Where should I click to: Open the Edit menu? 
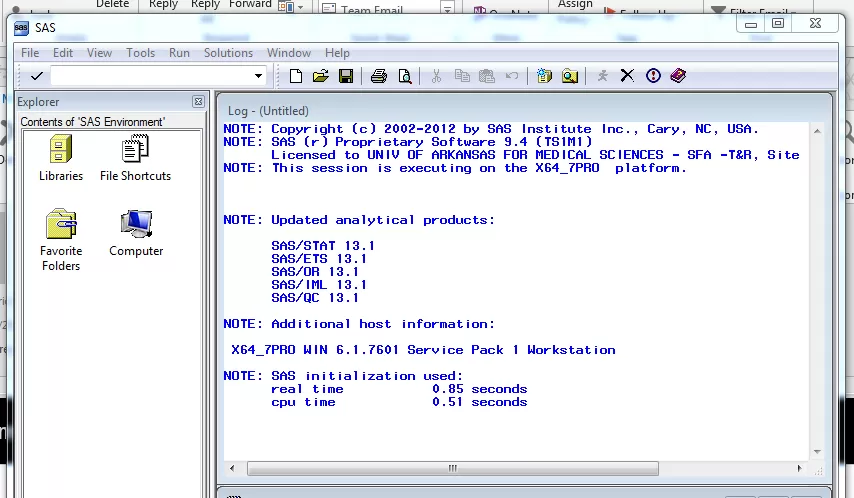pos(63,53)
